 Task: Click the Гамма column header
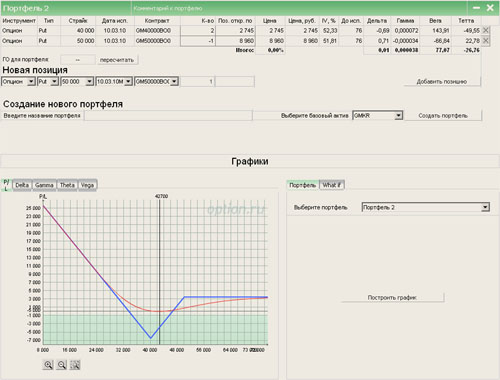coord(405,21)
